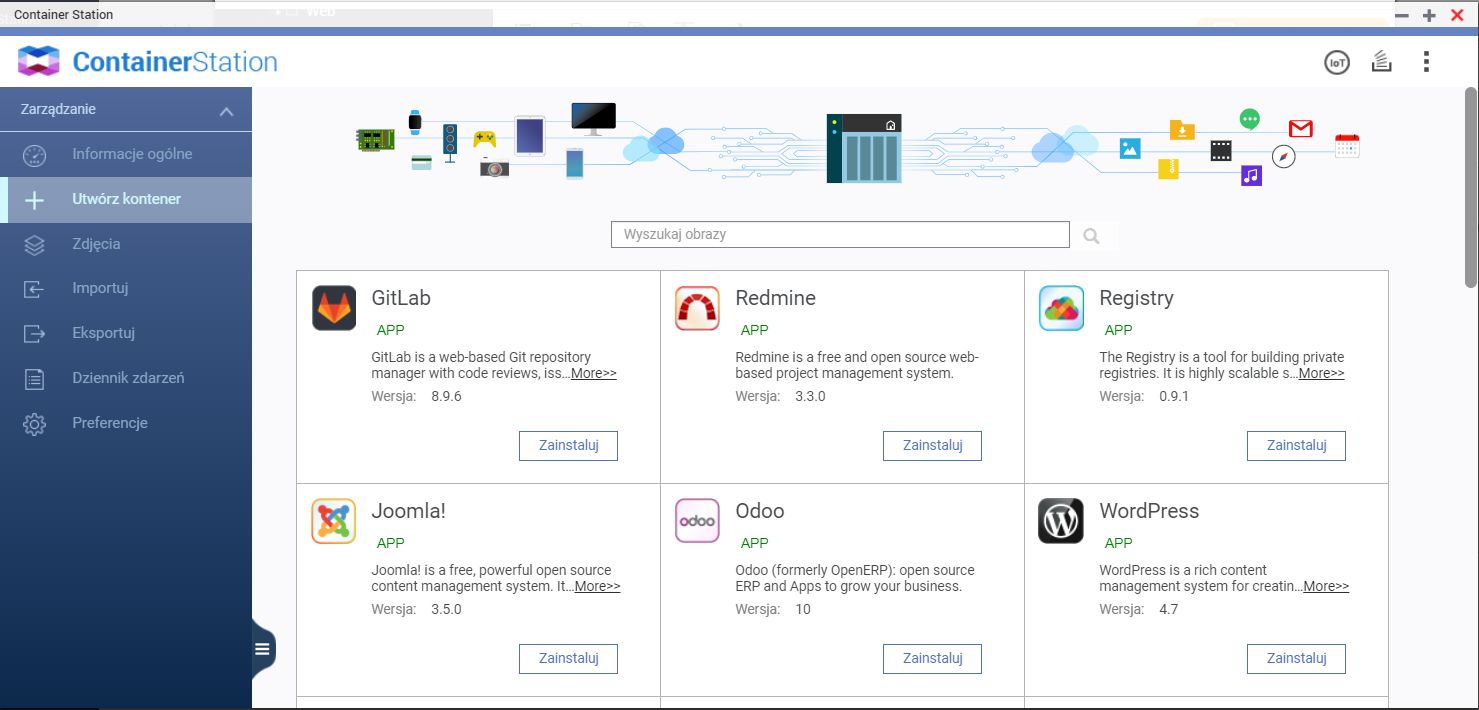Focus the Wyszukaj obrazy search field
The width and height of the screenshot is (1479, 710).
click(840, 234)
